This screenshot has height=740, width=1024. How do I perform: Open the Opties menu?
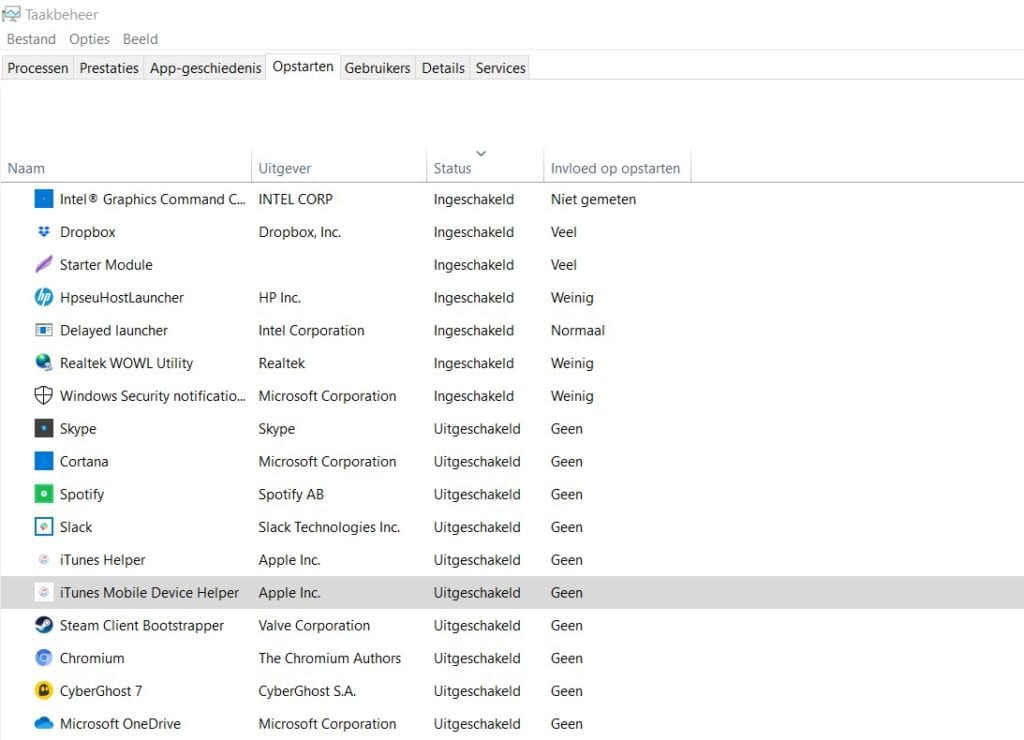pyautogui.click(x=89, y=39)
